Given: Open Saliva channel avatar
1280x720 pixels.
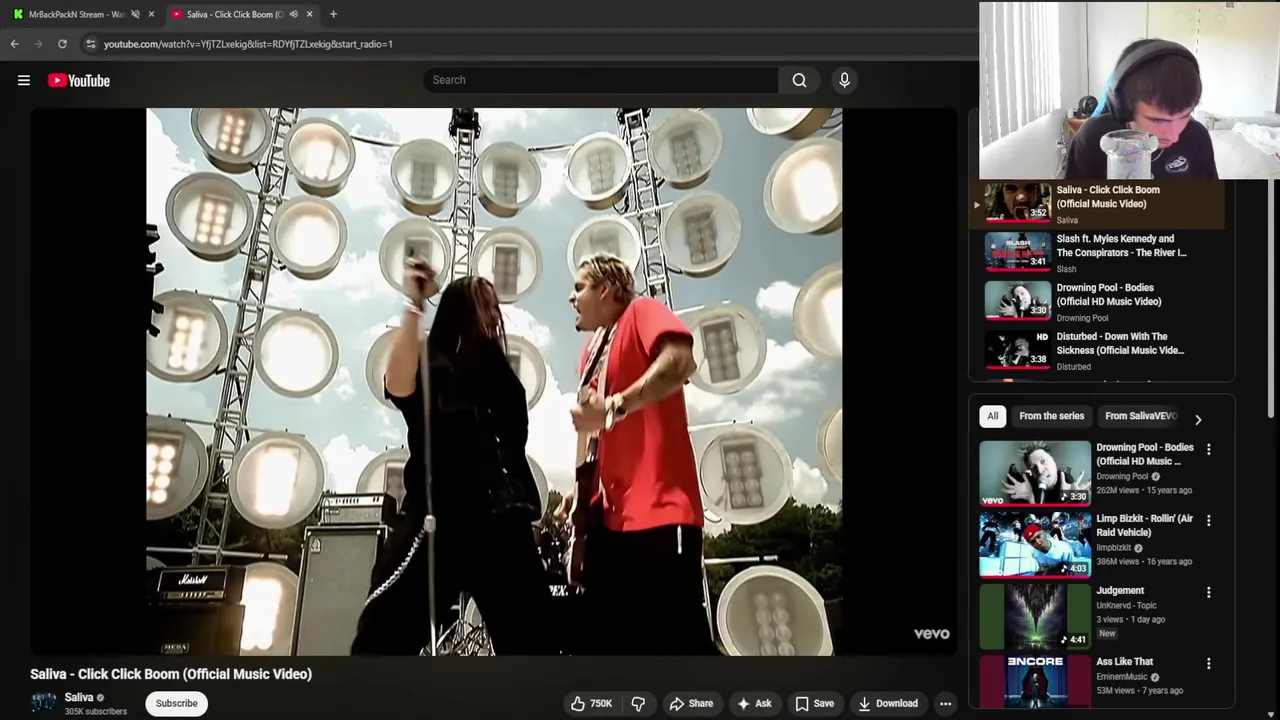Looking at the screenshot, I should click(x=43, y=703).
